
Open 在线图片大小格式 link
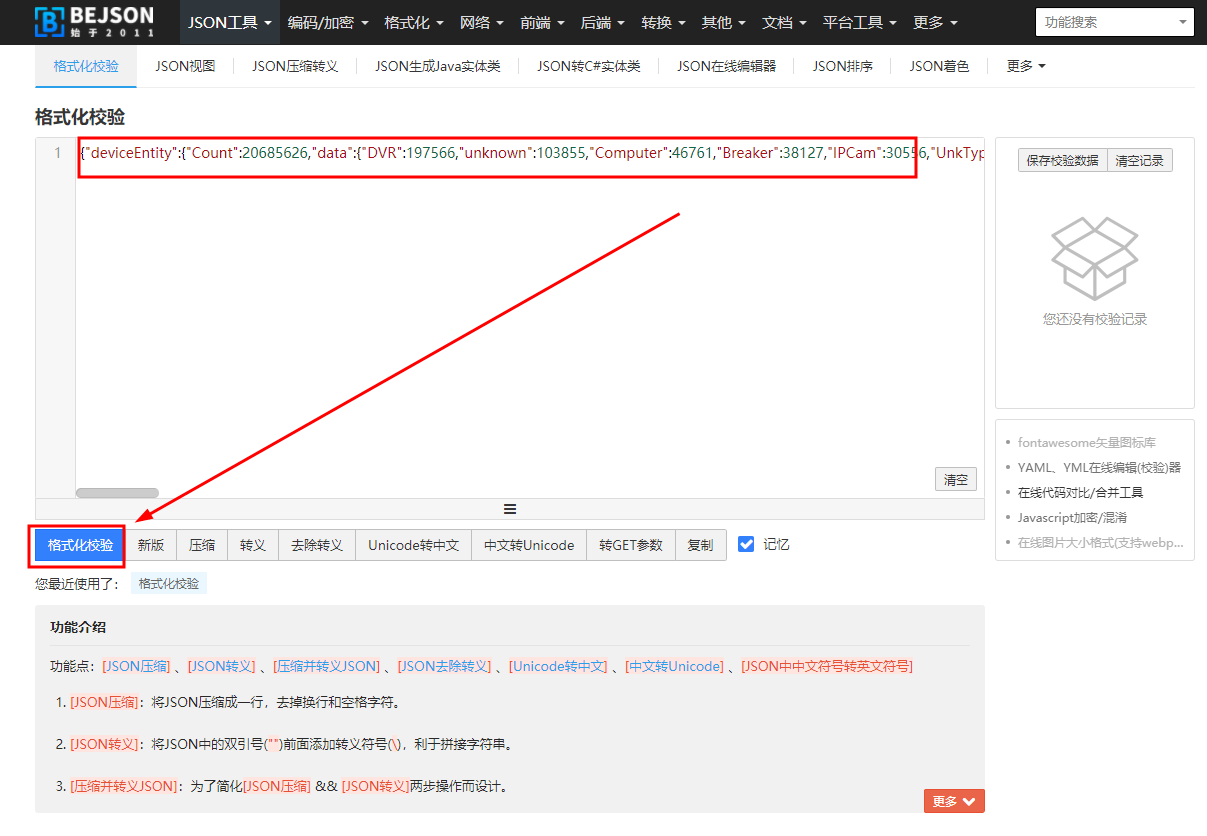pyautogui.click(x=1100, y=542)
